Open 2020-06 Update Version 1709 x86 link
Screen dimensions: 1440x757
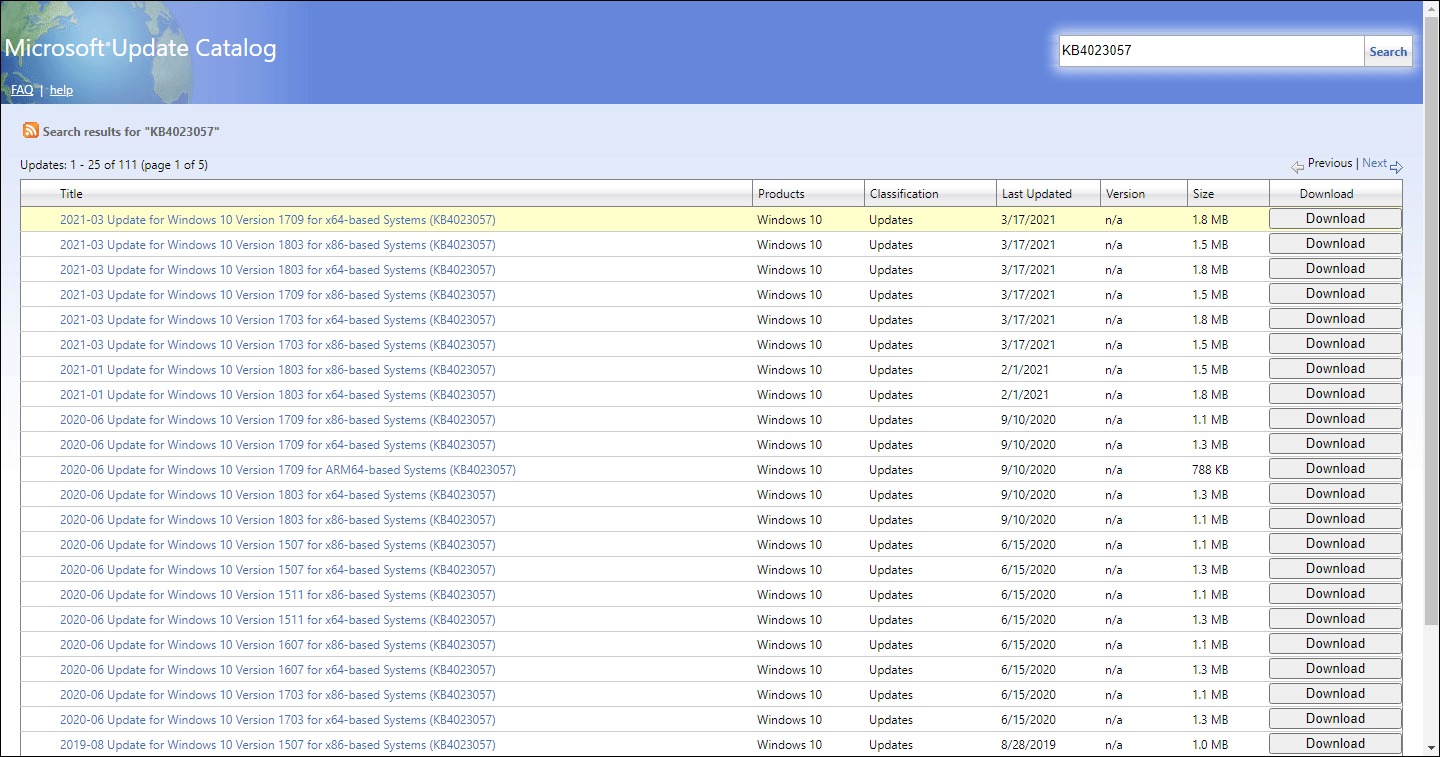pyautogui.click(x=277, y=420)
